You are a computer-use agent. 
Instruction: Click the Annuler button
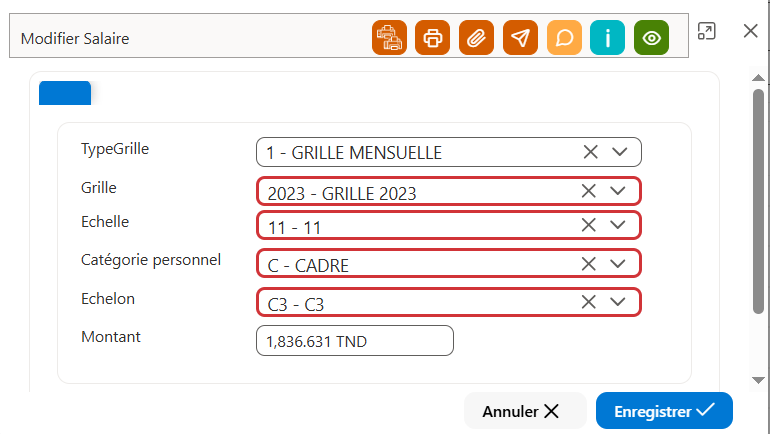coord(525,411)
